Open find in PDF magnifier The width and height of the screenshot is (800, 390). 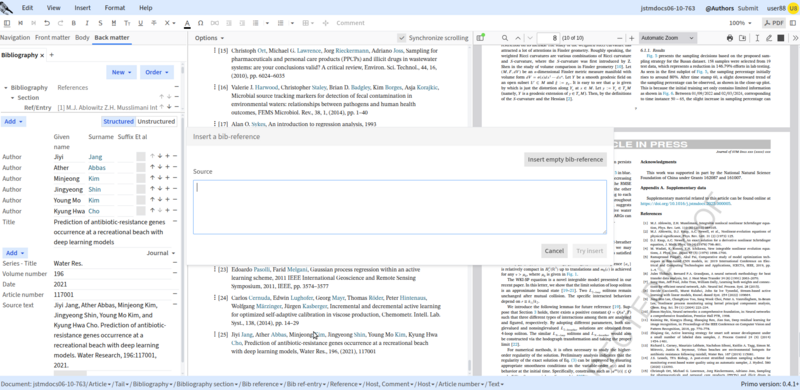tap(505, 38)
